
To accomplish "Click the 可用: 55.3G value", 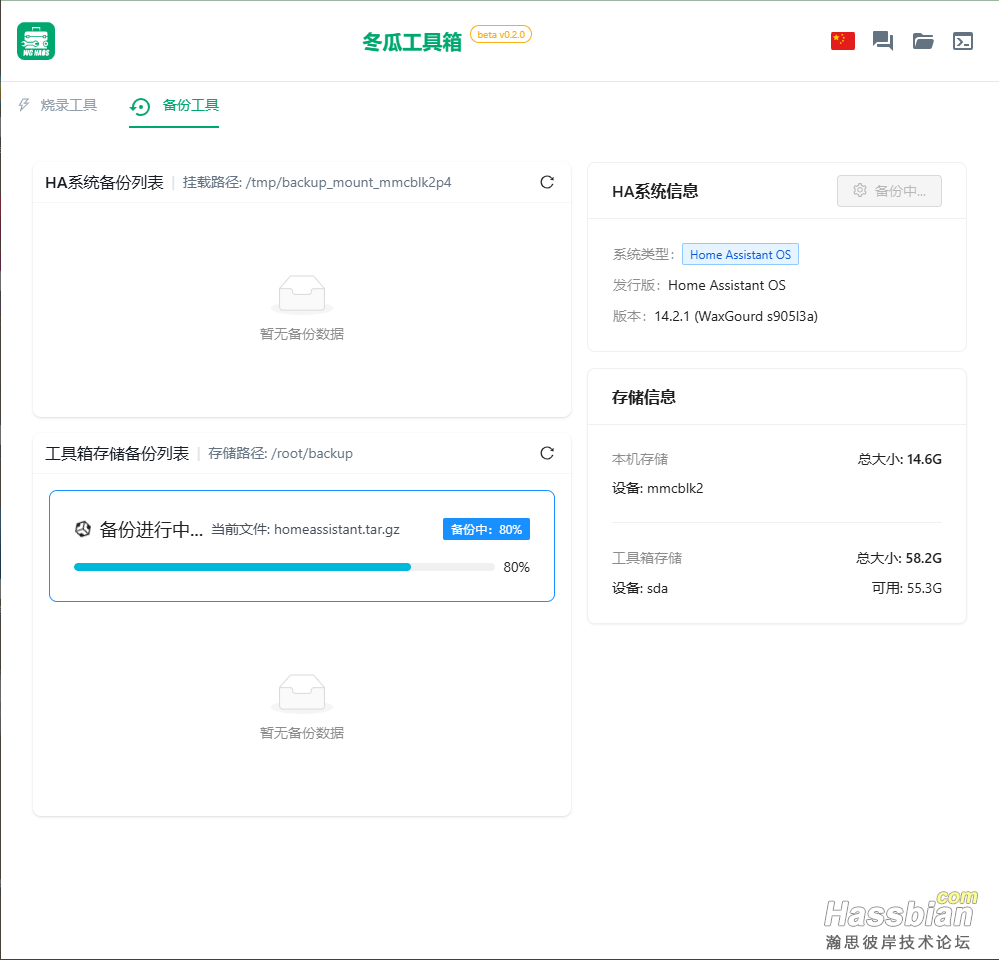I will (x=907, y=588).
